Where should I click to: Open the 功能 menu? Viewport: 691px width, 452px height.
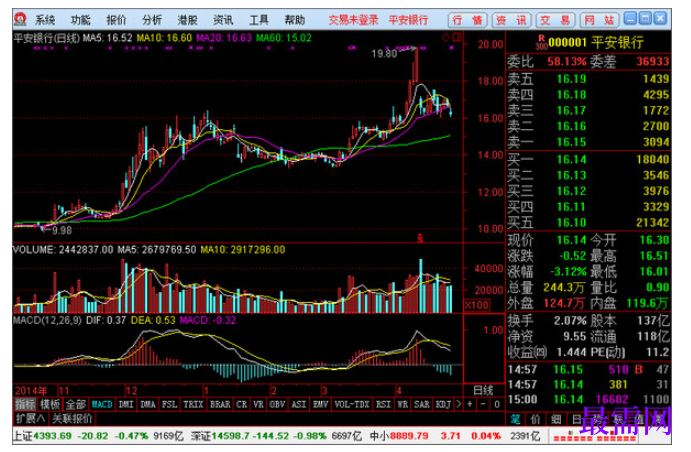(x=81, y=20)
